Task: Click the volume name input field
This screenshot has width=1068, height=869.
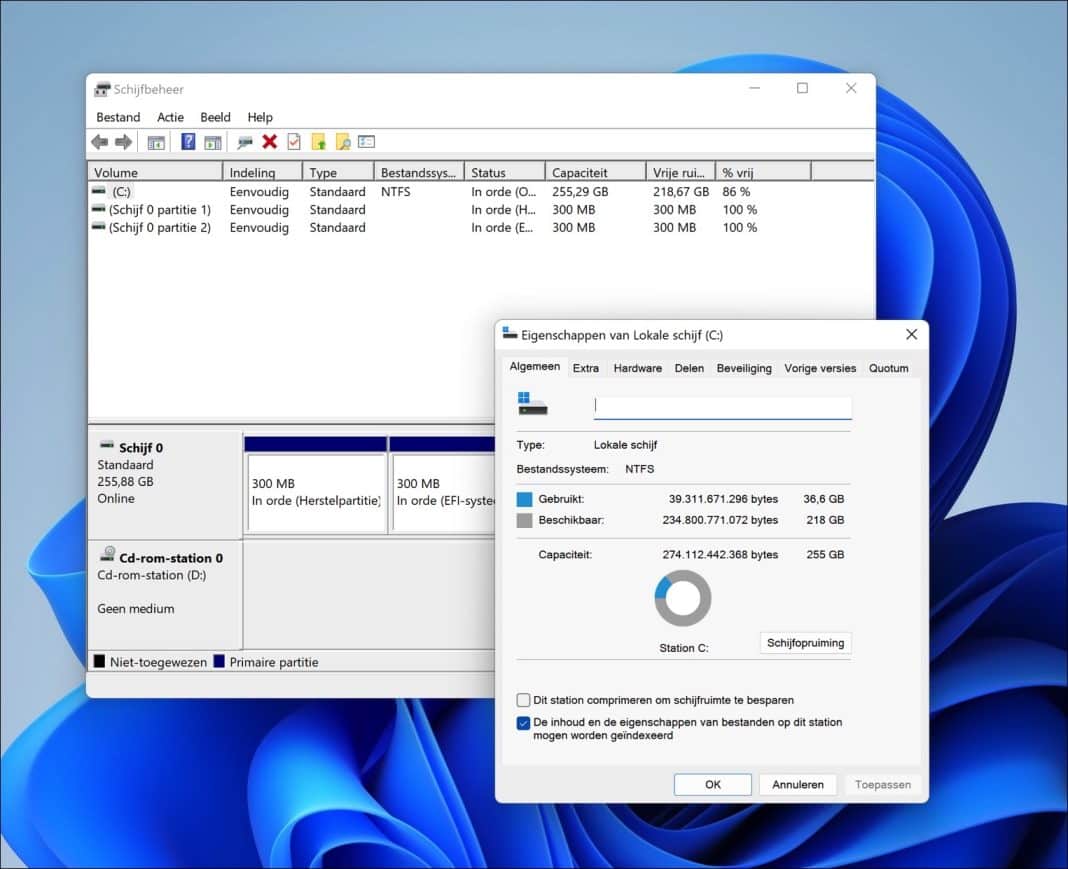Action: (722, 405)
